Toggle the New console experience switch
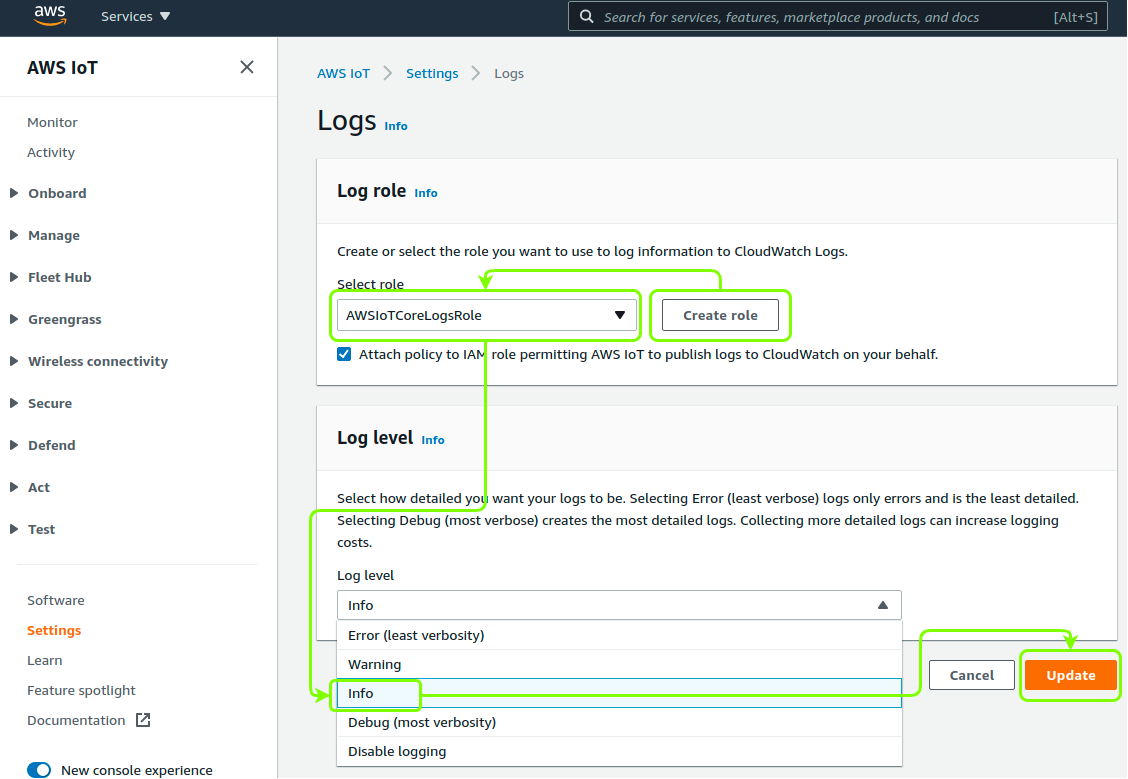This screenshot has width=1128, height=779. click(x=40, y=770)
